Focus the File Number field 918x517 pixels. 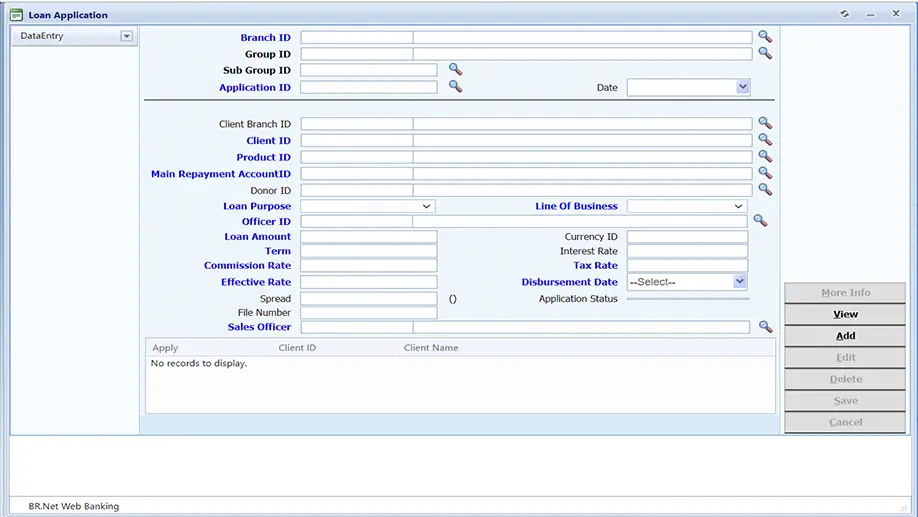[369, 313]
